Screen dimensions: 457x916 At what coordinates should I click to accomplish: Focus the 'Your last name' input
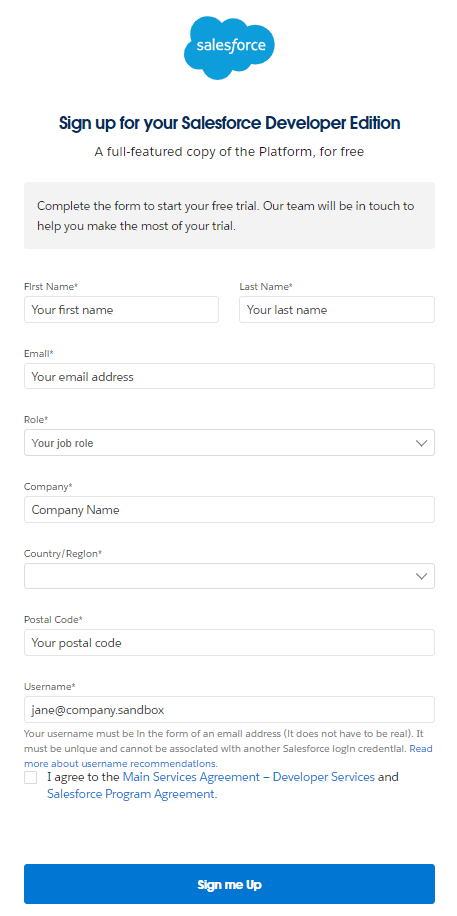click(337, 310)
